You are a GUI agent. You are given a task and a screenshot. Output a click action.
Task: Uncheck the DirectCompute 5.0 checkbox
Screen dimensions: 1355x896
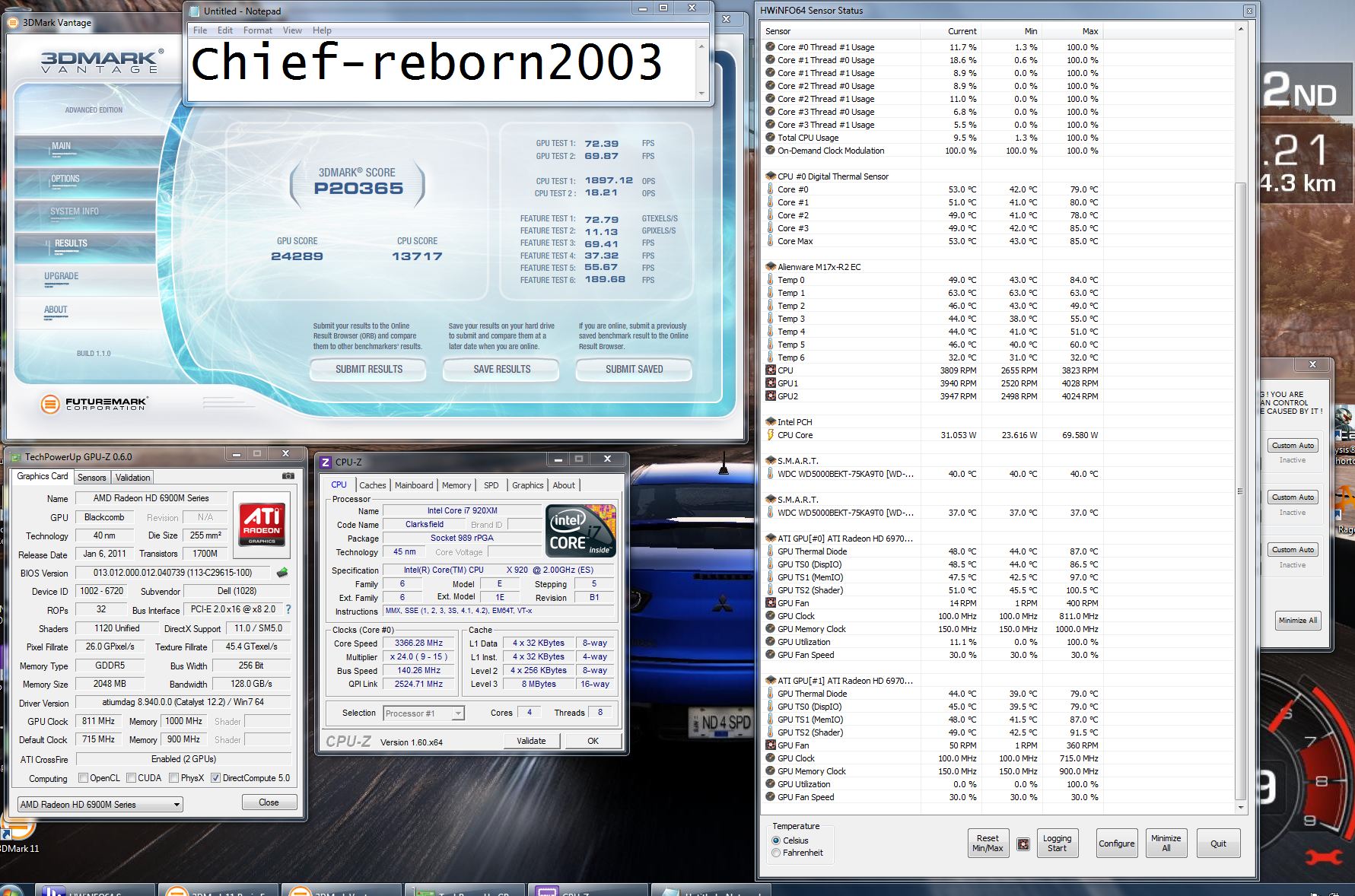point(215,778)
